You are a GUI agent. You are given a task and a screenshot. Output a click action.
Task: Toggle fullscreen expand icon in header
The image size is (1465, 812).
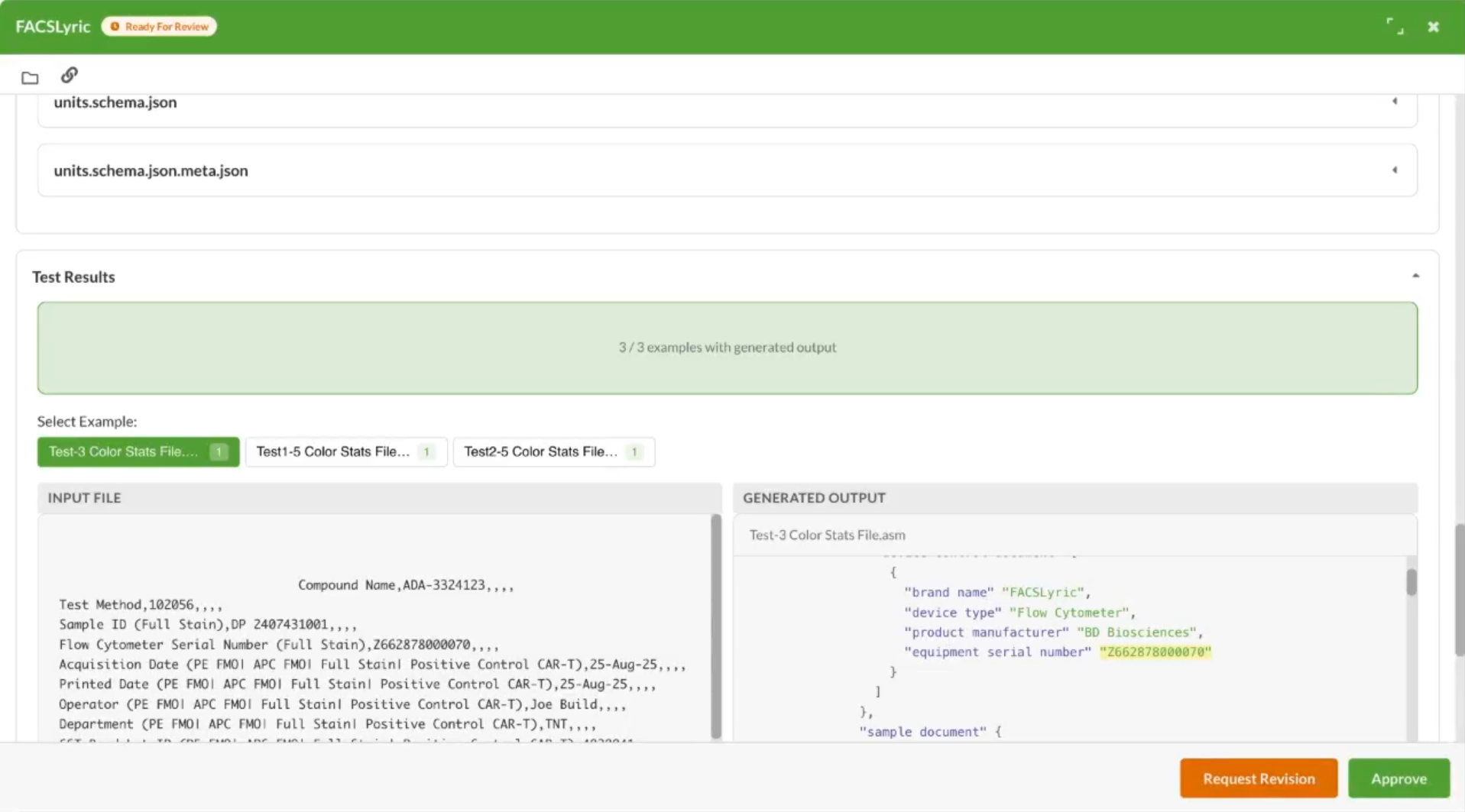coord(1395,27)
